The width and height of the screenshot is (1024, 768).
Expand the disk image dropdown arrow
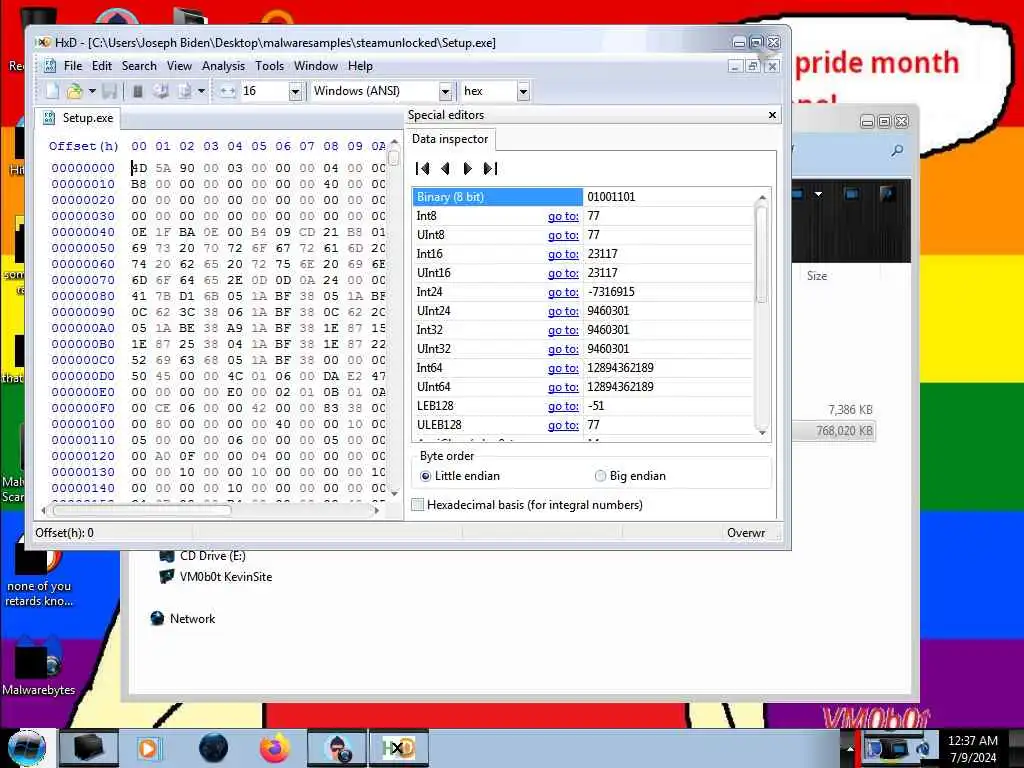201,91
